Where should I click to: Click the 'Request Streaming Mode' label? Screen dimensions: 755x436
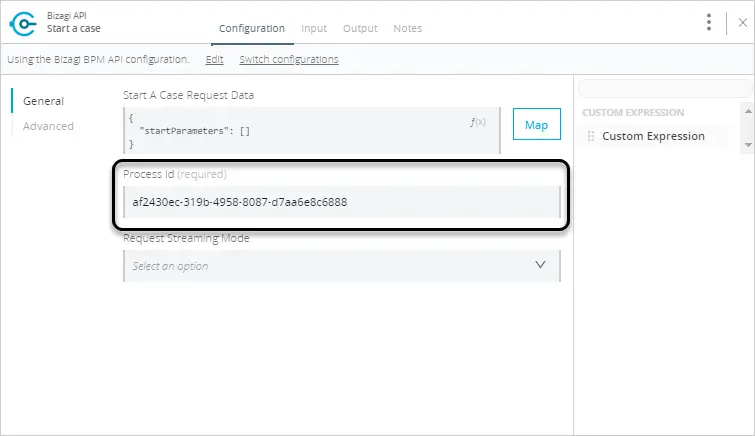point(186,238)
